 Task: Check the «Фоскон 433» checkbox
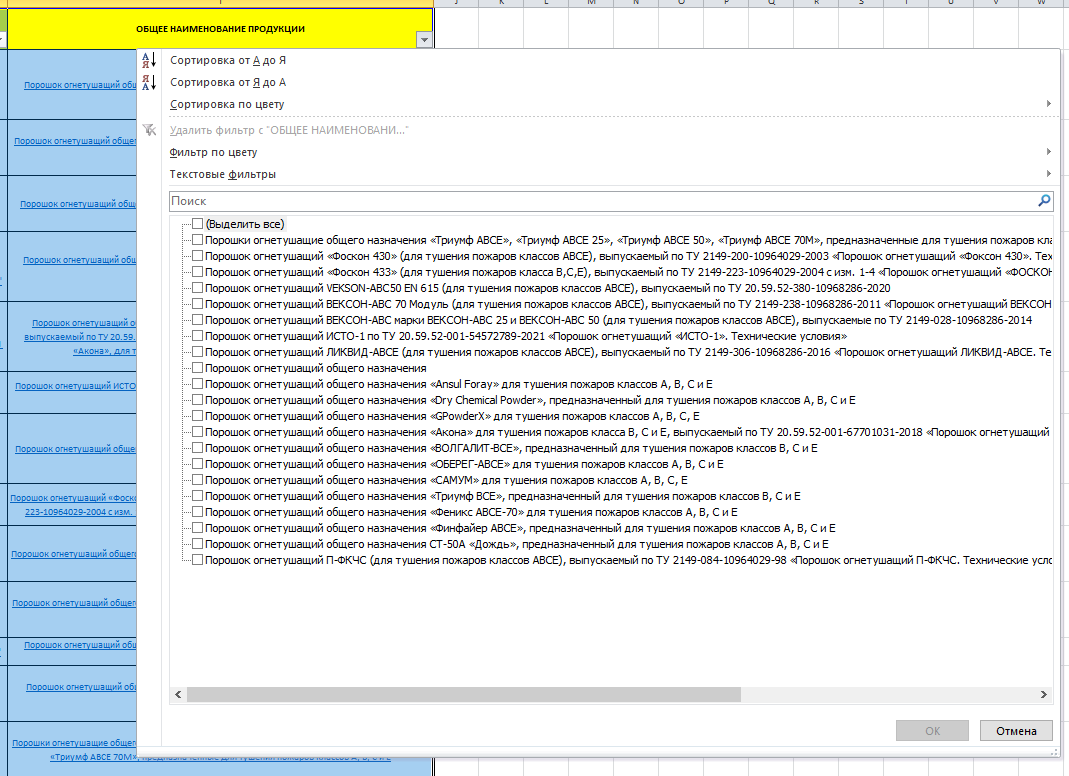point(197,272)
